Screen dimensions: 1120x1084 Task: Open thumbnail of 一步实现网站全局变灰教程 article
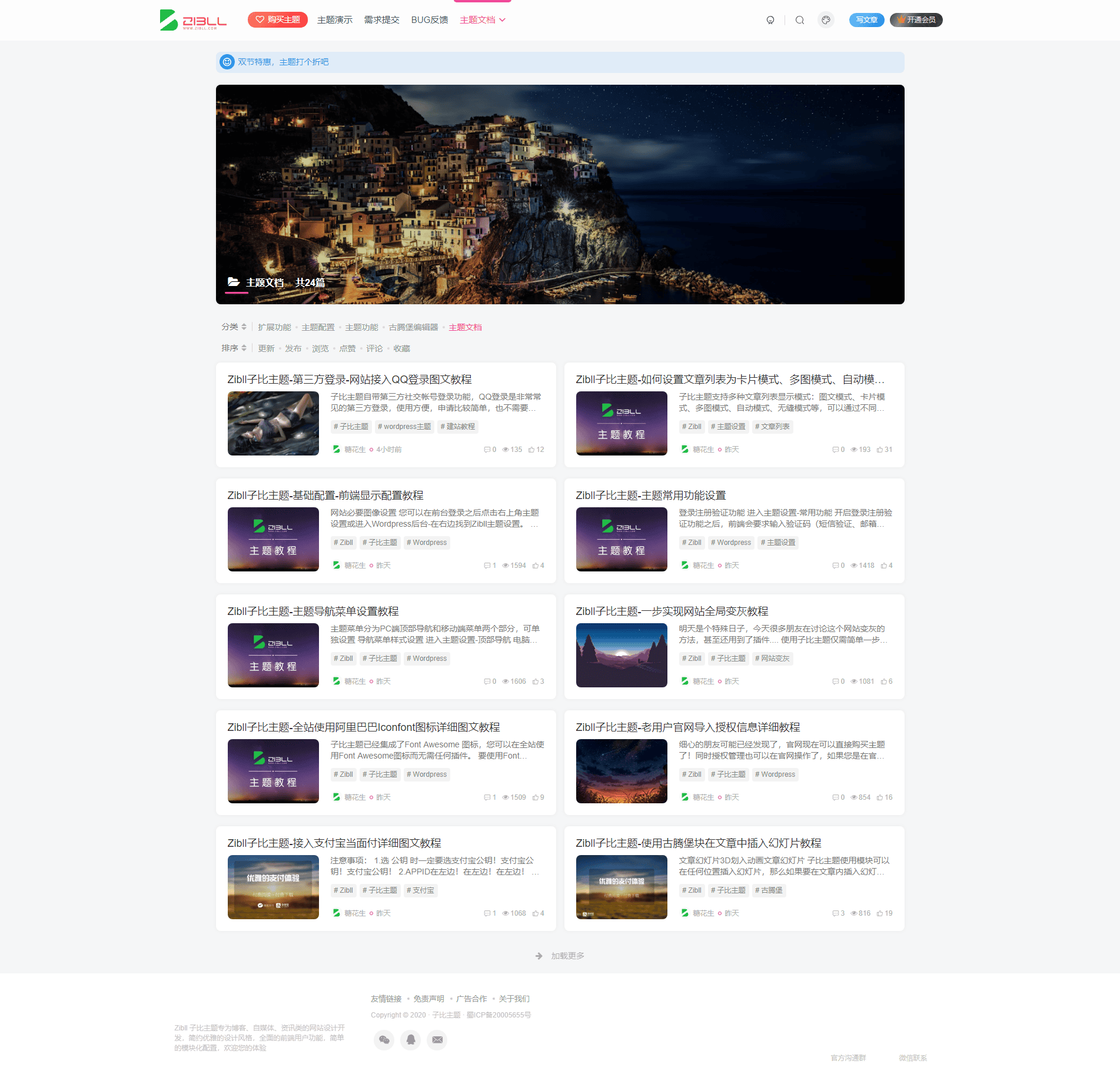pyautogui.click(x=622, y=655)
